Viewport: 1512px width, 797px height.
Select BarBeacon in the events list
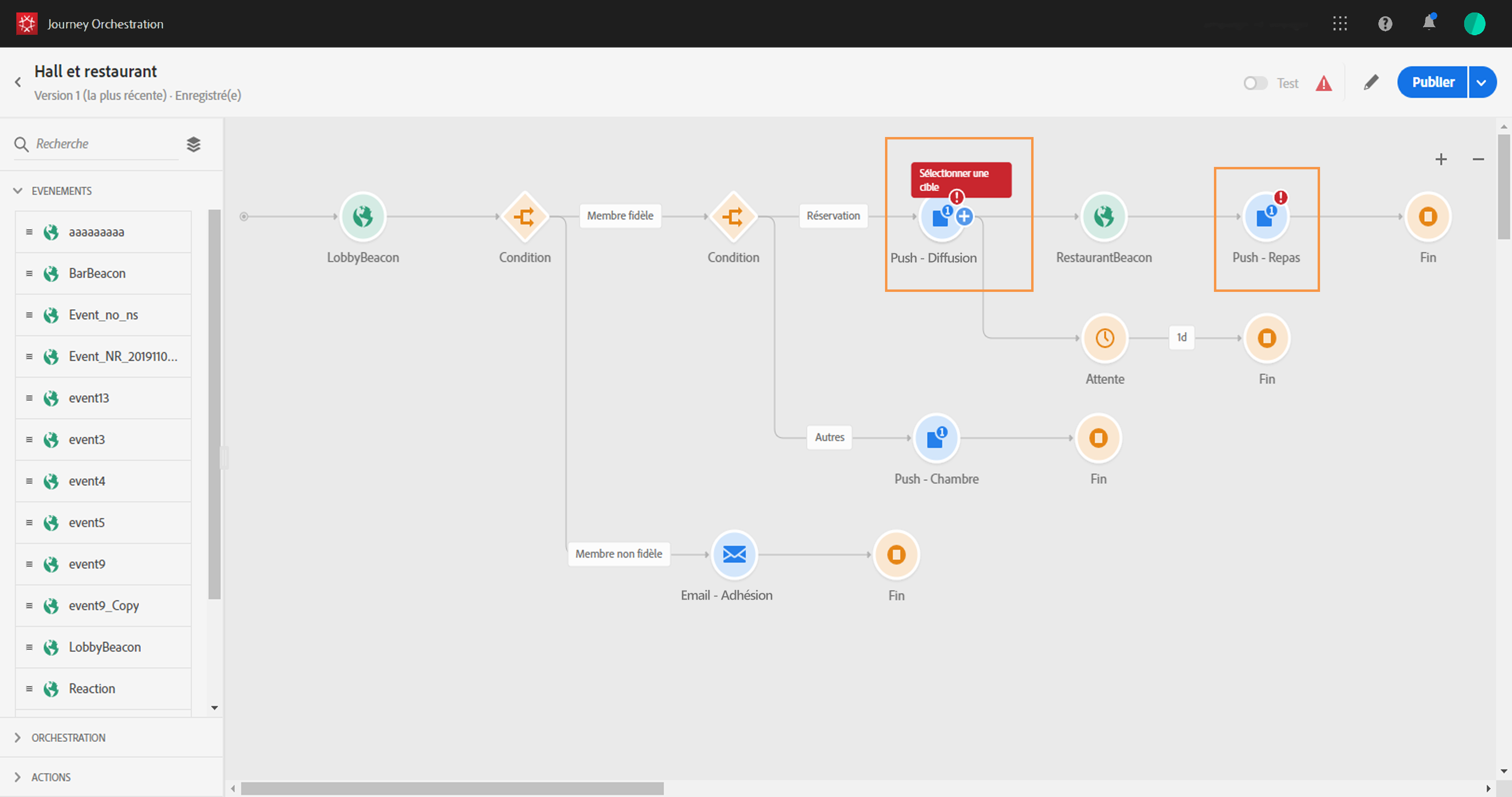pos(97,273)
